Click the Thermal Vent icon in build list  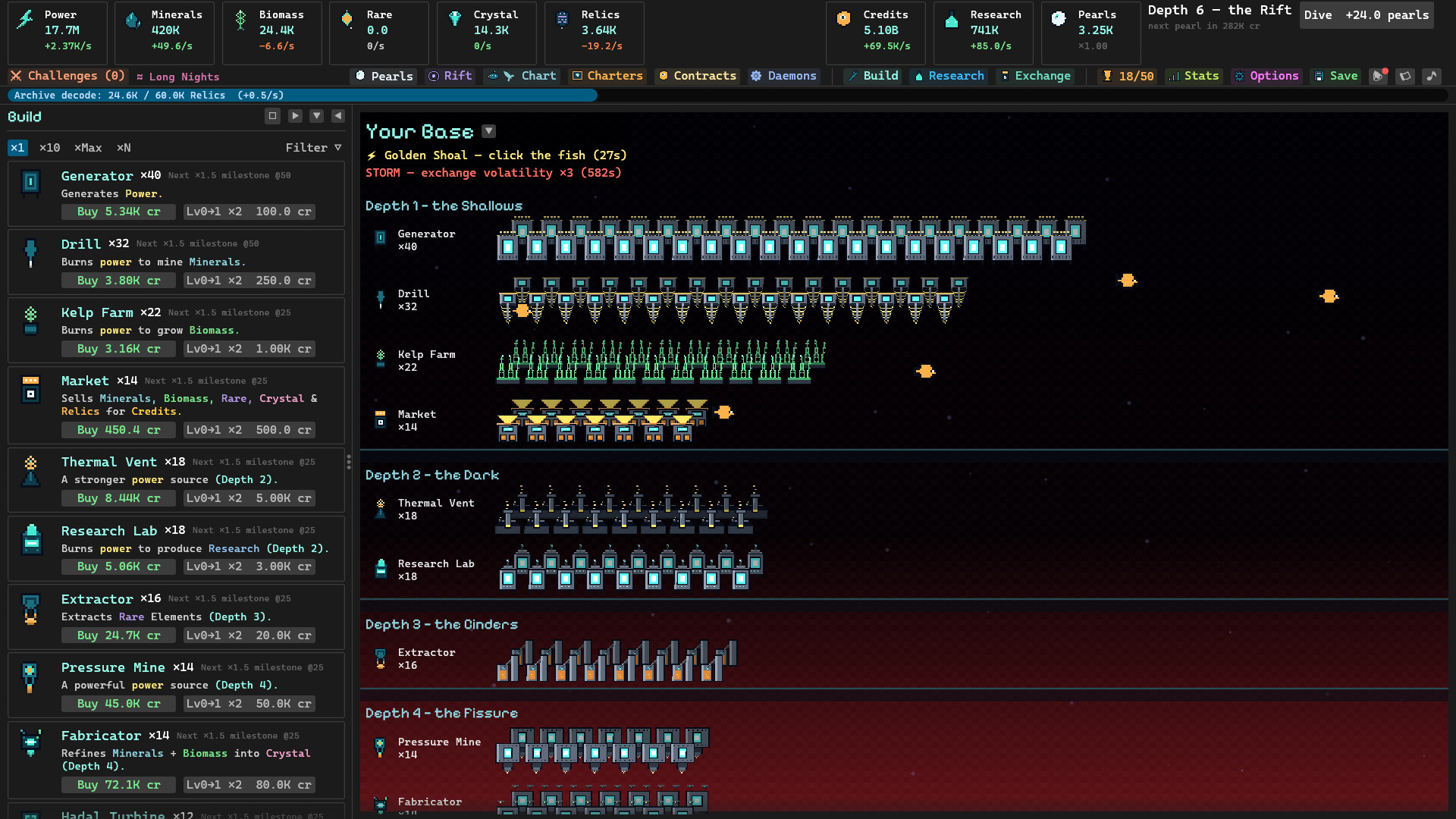(x=30, y=470)
